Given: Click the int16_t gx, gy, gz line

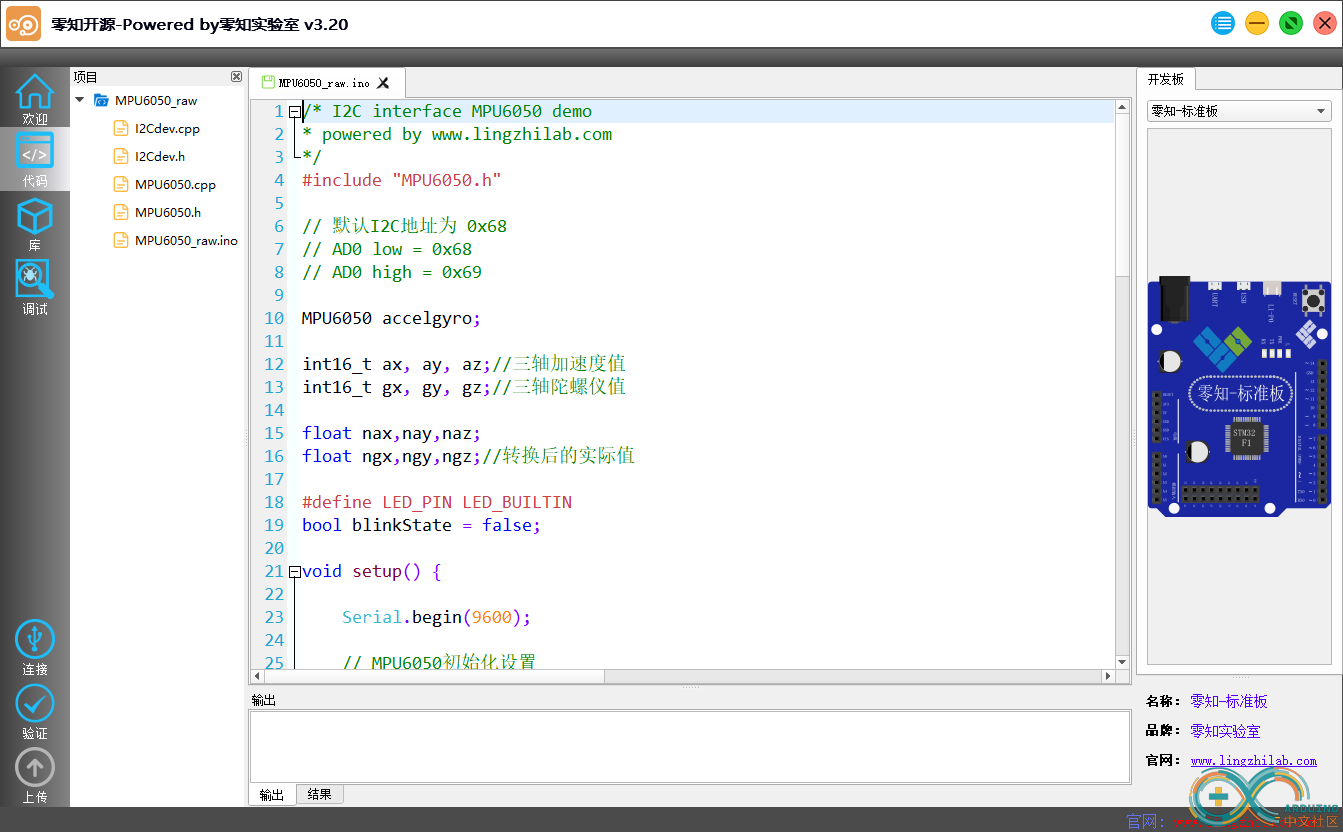Looking at the screenshot, I should pyautogui.click(x=464, y=387).
